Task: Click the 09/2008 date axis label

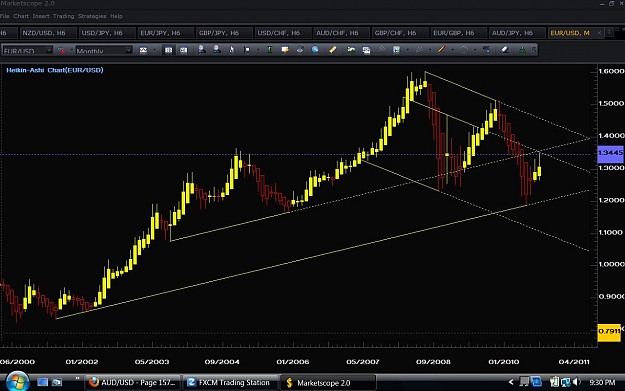Action: 433,362
